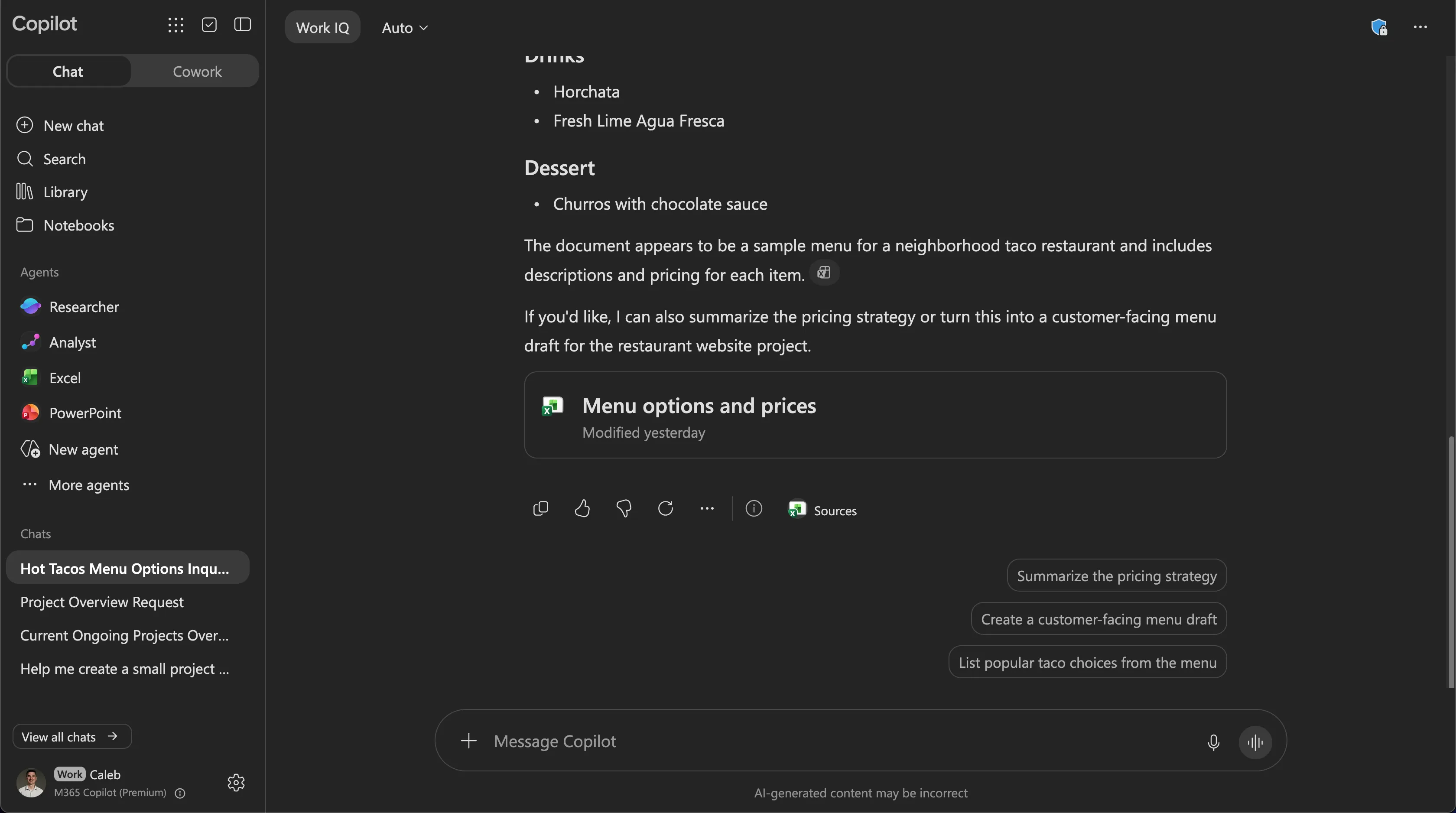
Task: Open settings gear near Caleb's profile
Action: pos(236,783)
